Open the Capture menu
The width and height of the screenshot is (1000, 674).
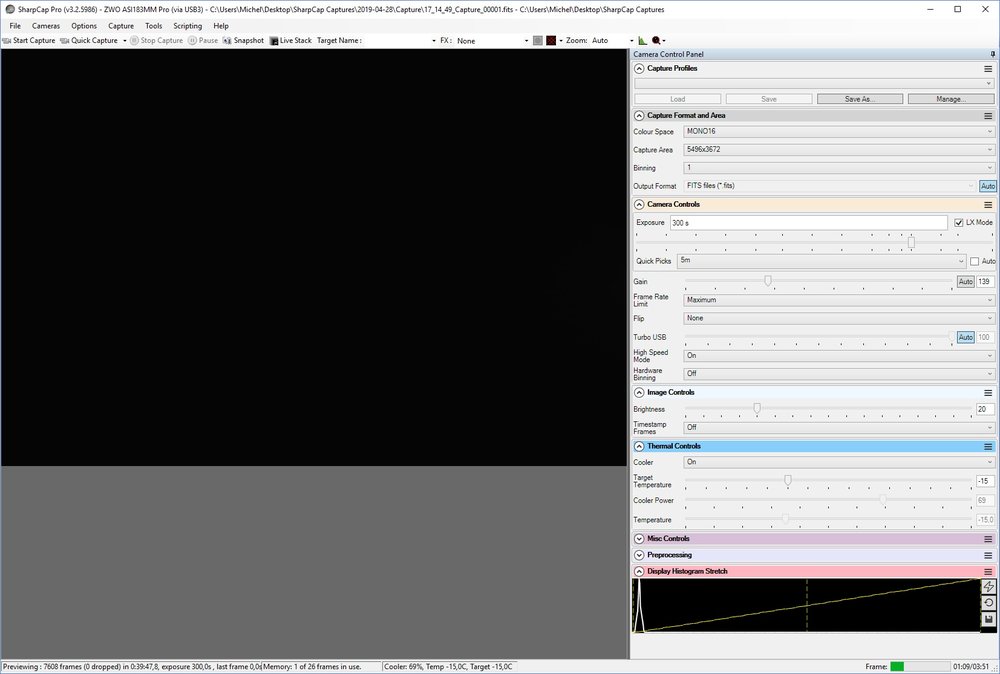pyautogui.click(x=121, y=26)
